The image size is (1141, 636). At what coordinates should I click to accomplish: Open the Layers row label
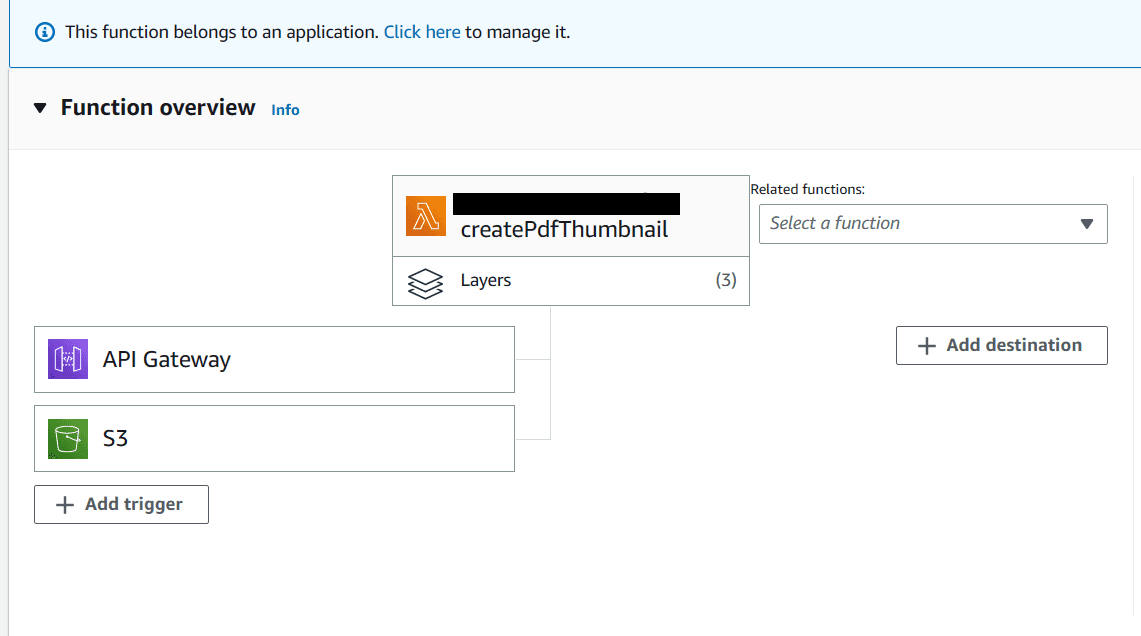pyautogui.click(x=486, y=281)
